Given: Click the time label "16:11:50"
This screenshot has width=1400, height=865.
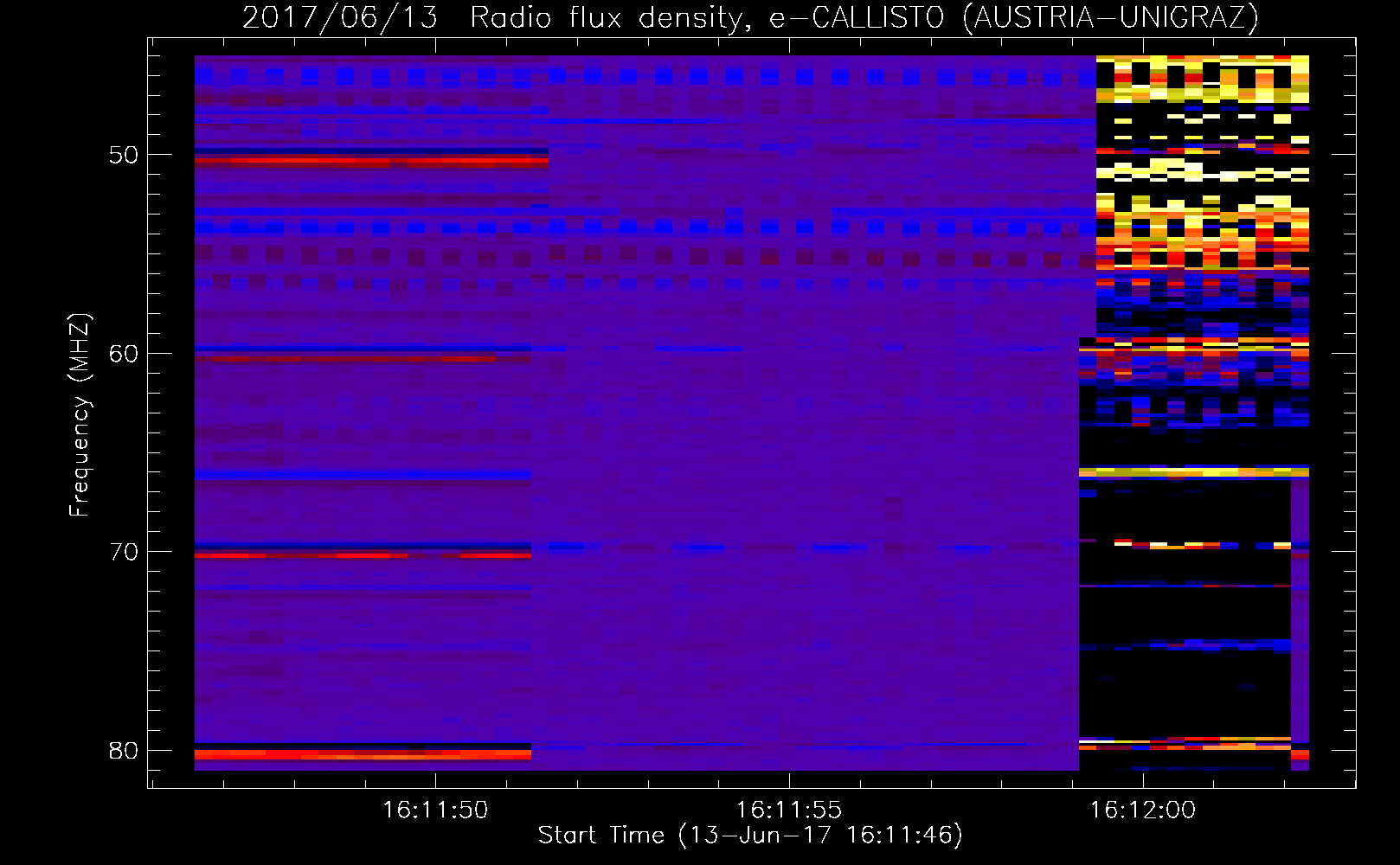Looking at the screenshot, I should point(435,811).
